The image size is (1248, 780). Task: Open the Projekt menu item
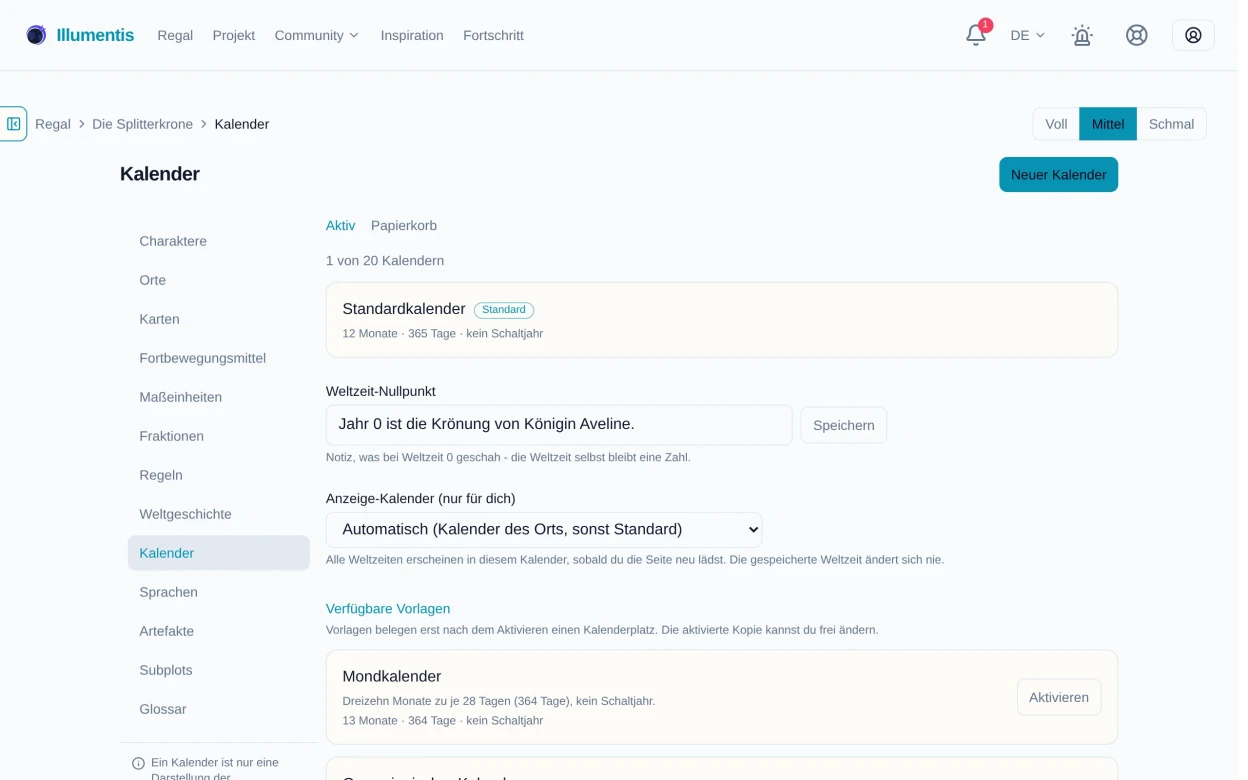click(x=234, y=35)
